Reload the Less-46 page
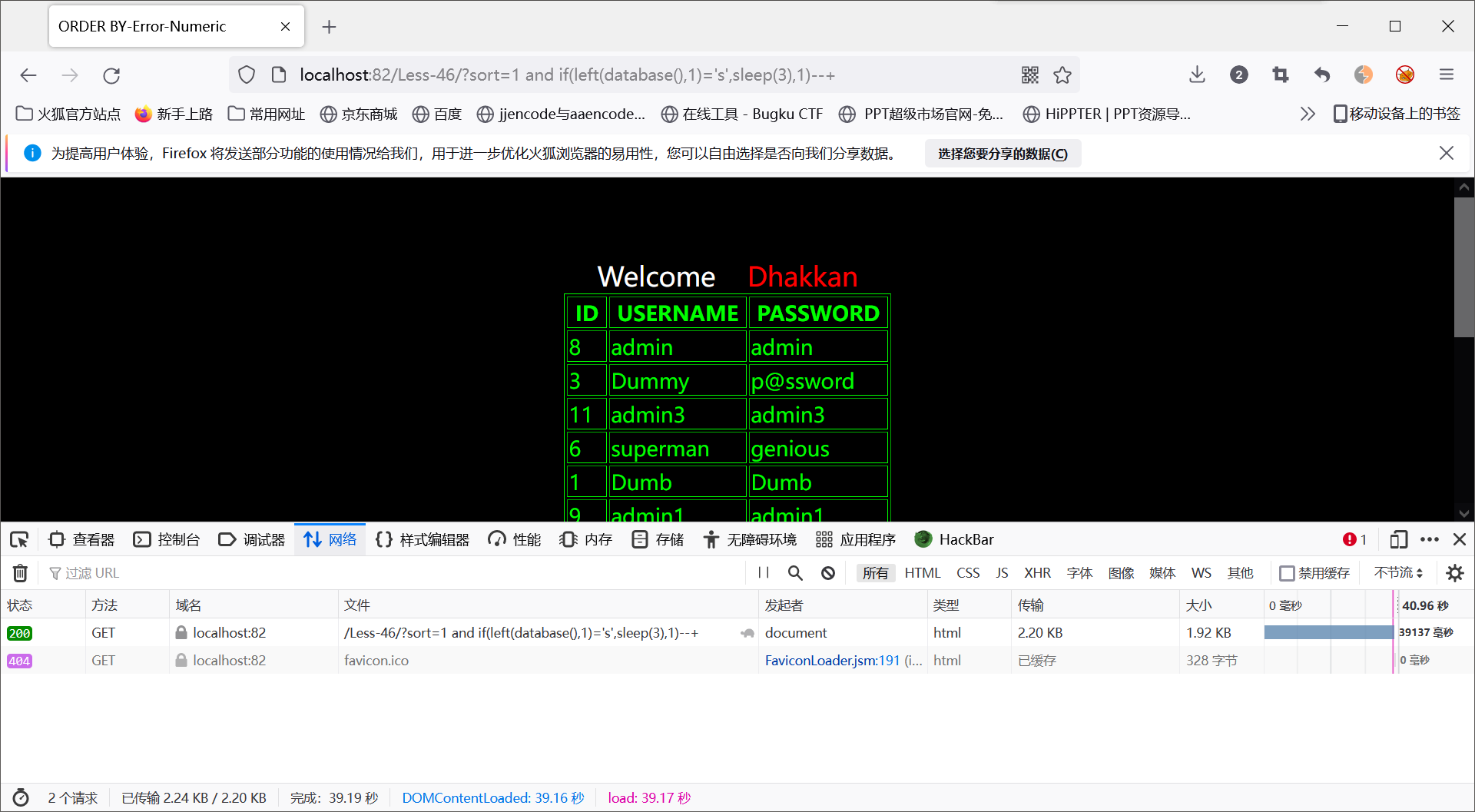Viewport: 1475px width, 812px height. pos(111,75)
